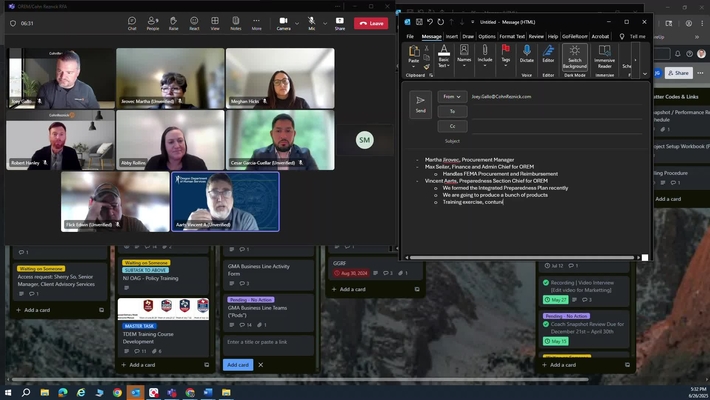
Task: Switch Background dark mode toggle
Action: (575, 57)
